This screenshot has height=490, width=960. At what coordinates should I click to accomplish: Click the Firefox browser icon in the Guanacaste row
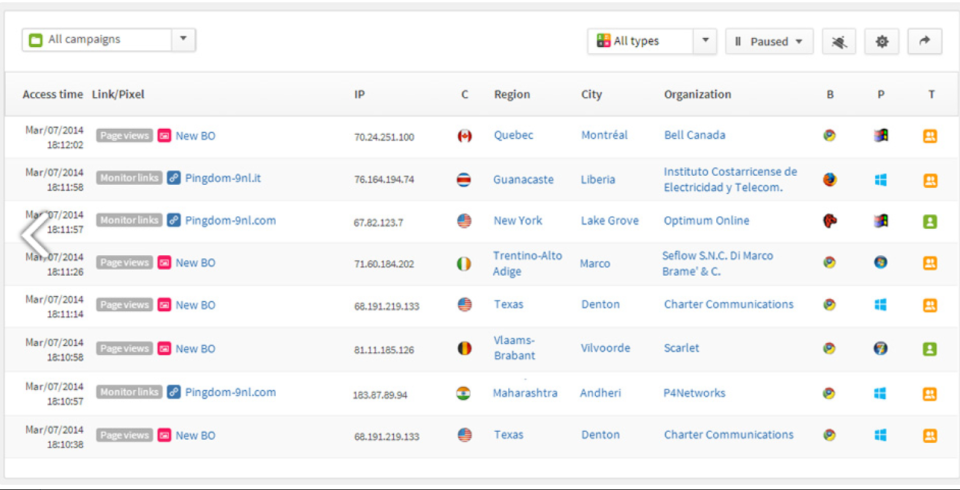tap(829, 180)
